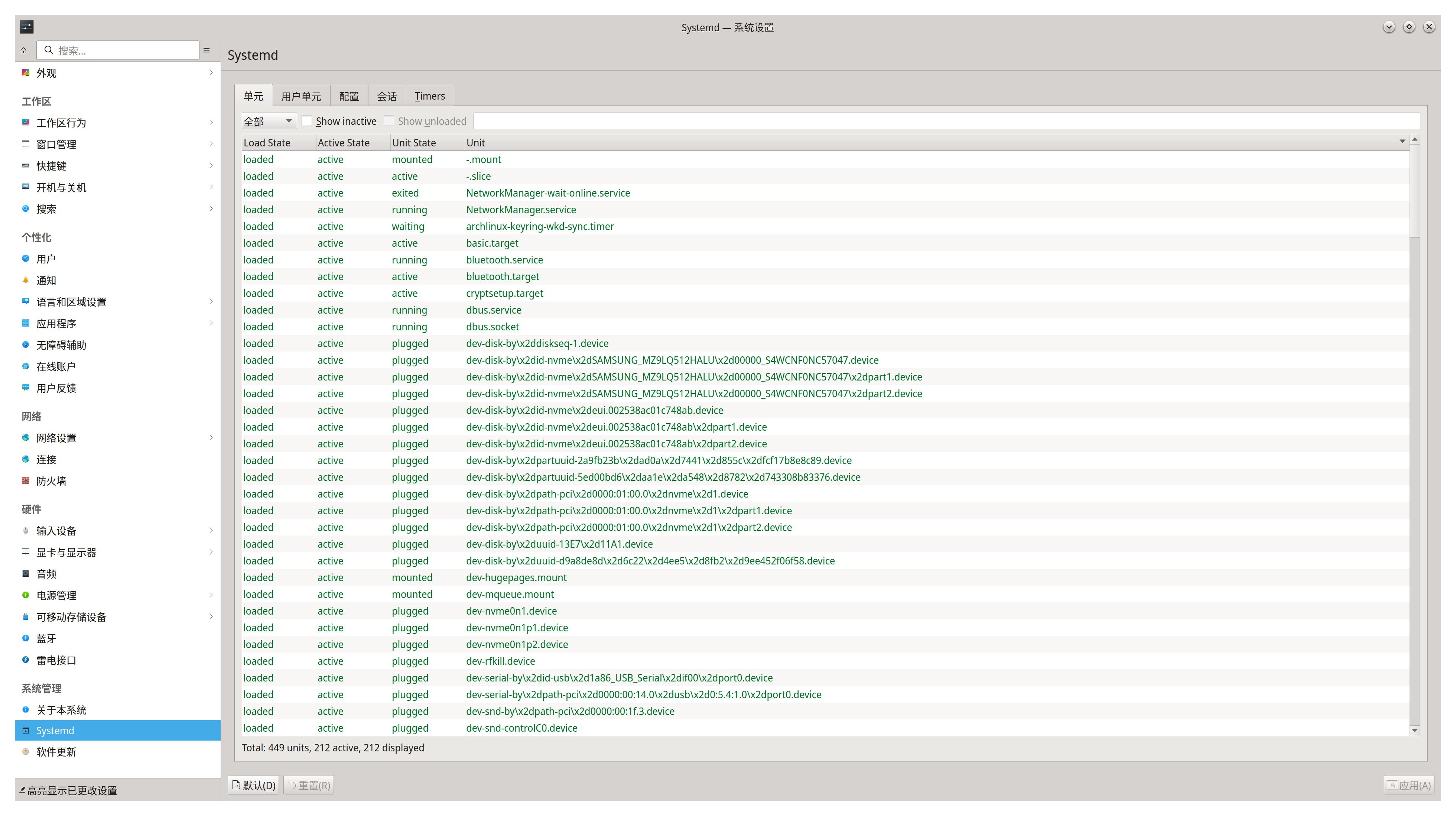Sort by the Active State column header
The image size is (1456, 816).
pos(344,143)
